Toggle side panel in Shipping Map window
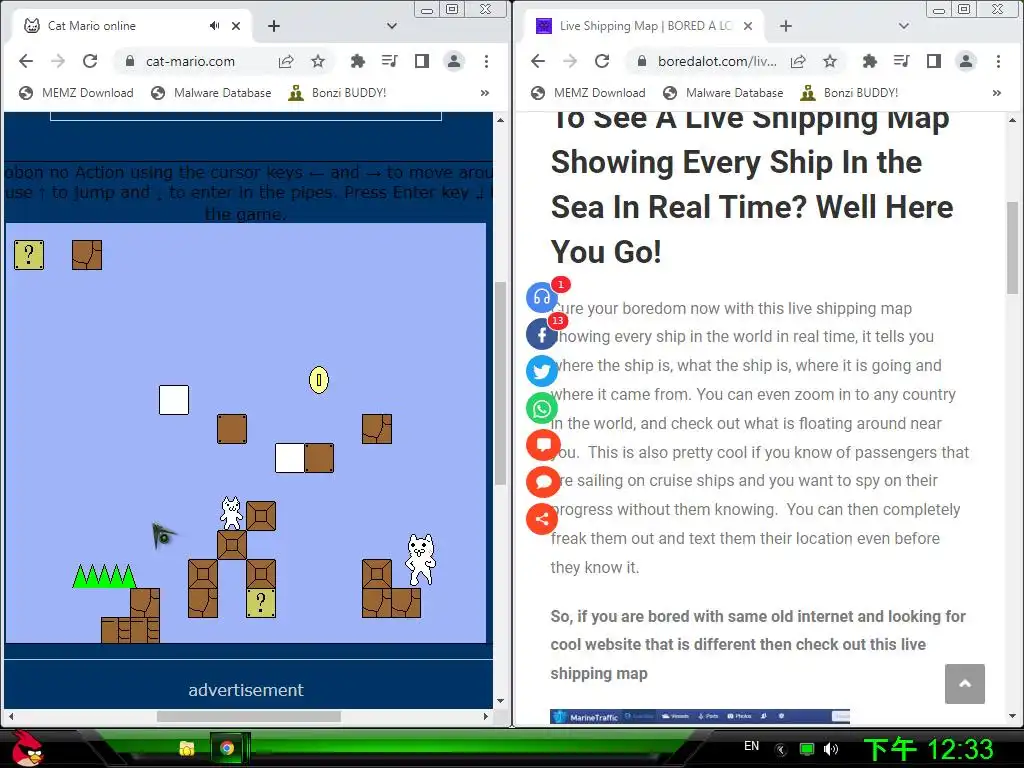This screenshot has width=1024, height=768. click(934, 61)
